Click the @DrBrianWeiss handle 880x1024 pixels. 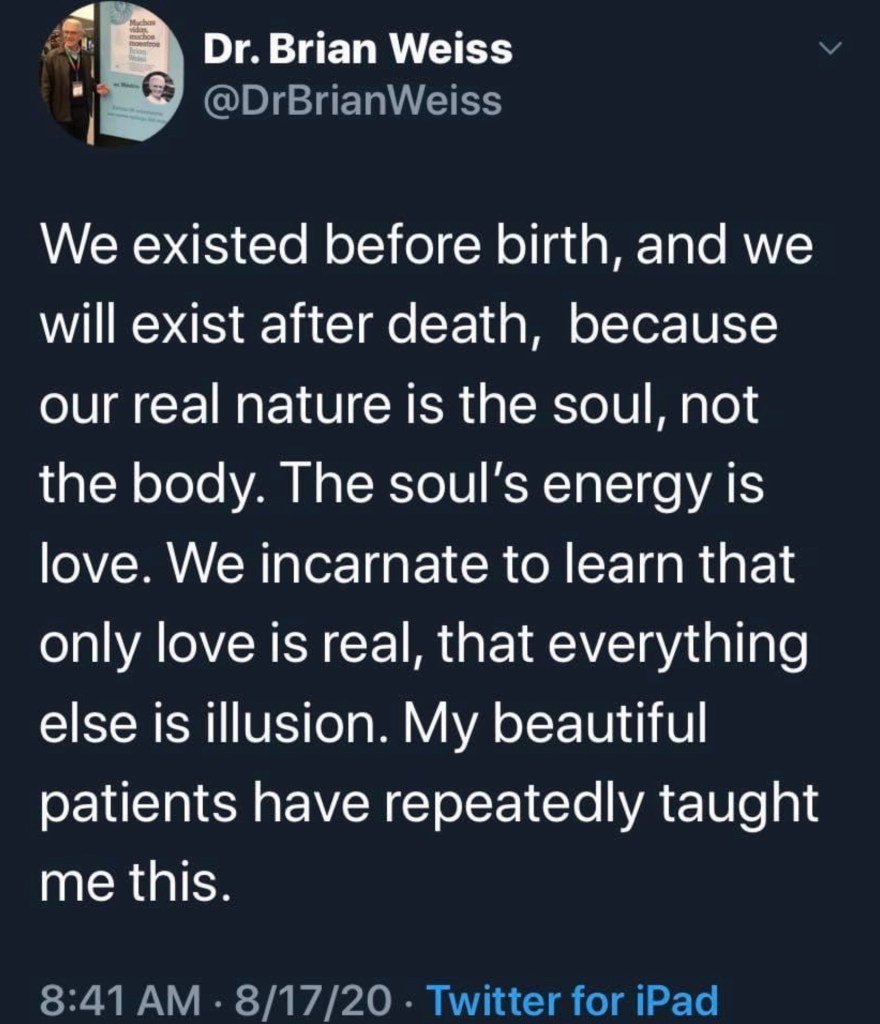point(352,99)
